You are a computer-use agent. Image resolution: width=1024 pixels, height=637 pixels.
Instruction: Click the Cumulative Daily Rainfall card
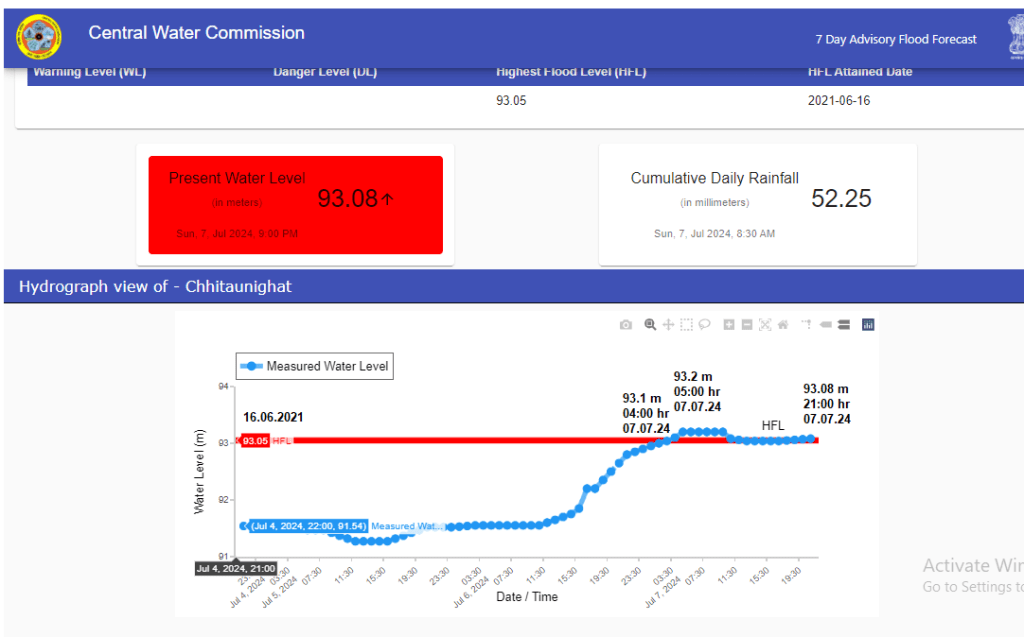757,204
